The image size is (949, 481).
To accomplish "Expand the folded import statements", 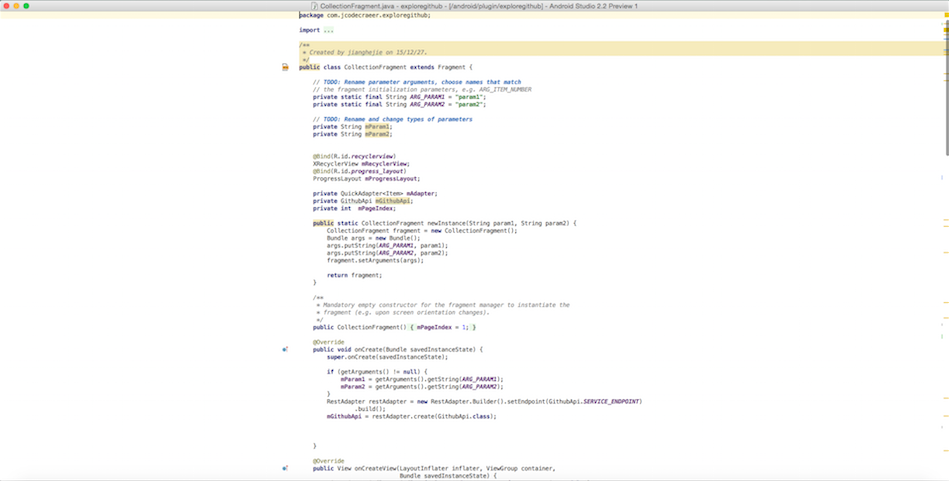I will point(329,30).
